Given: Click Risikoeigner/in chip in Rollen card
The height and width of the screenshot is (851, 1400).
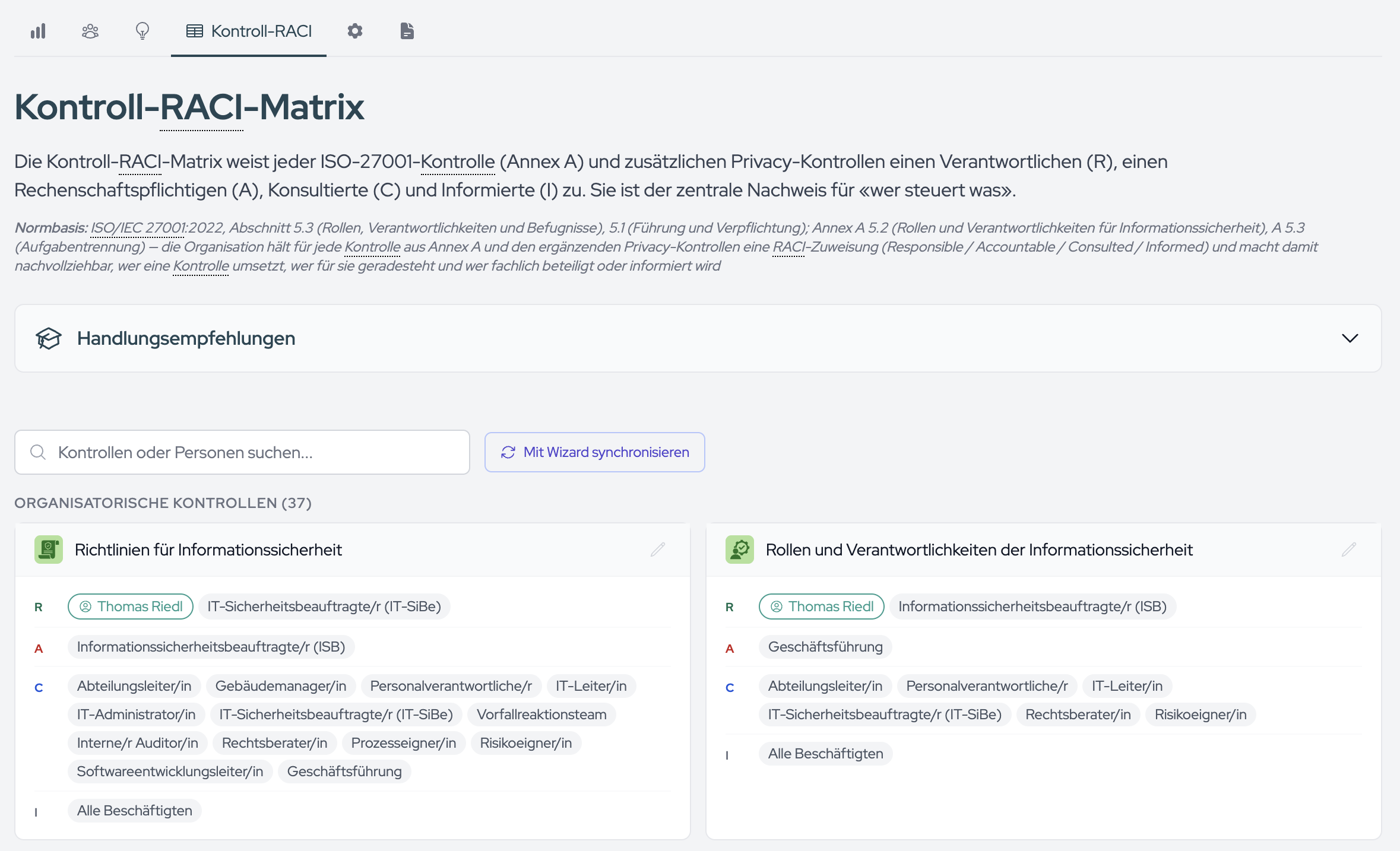Looking at the screenshot, I should (x=1201, y=715).
